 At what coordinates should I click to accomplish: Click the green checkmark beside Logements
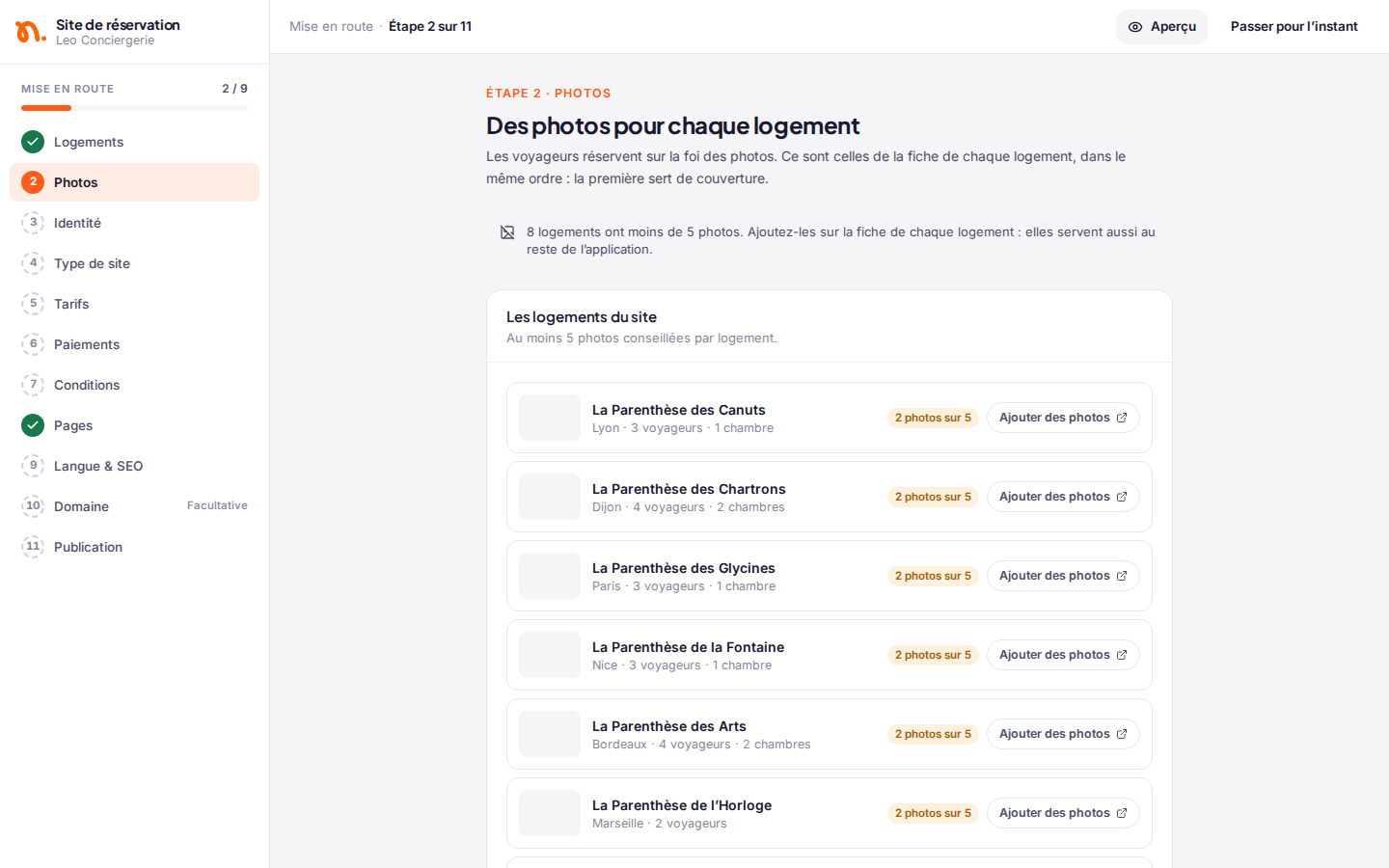33,142
